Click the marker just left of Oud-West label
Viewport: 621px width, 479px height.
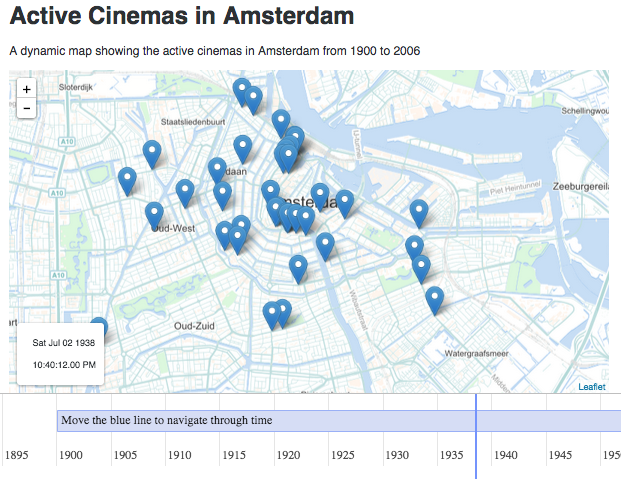point(154,216)
